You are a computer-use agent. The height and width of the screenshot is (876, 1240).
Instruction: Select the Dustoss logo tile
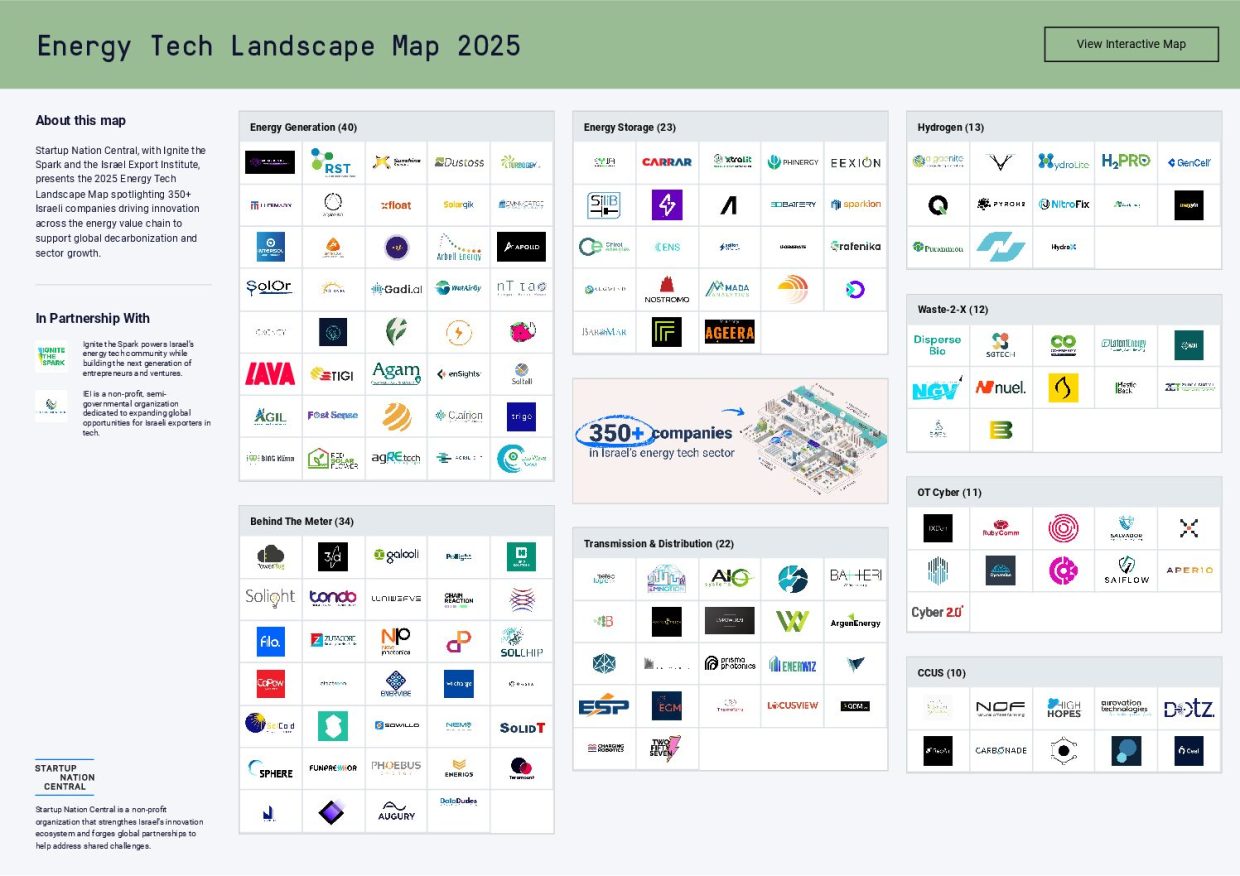459,162
